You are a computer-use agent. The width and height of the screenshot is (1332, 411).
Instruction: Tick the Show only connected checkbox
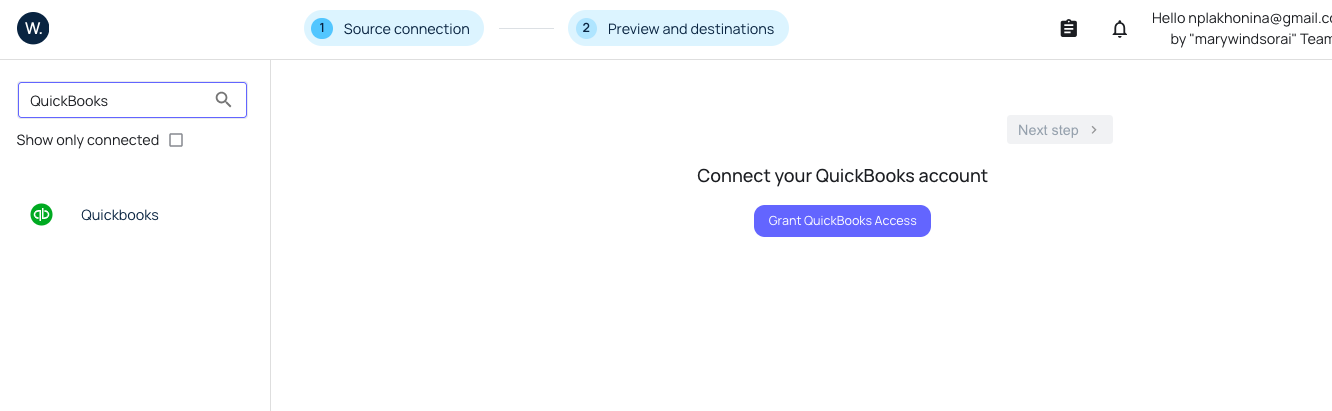[176, 140]
